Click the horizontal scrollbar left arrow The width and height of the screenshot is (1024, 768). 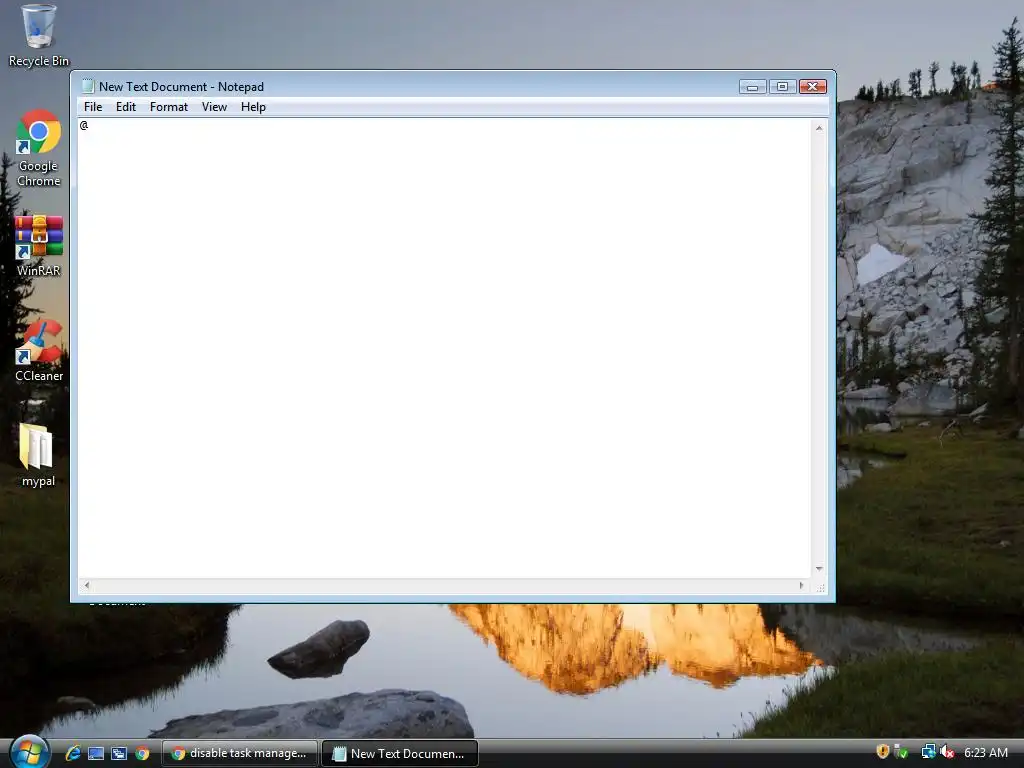coord(87,586)
